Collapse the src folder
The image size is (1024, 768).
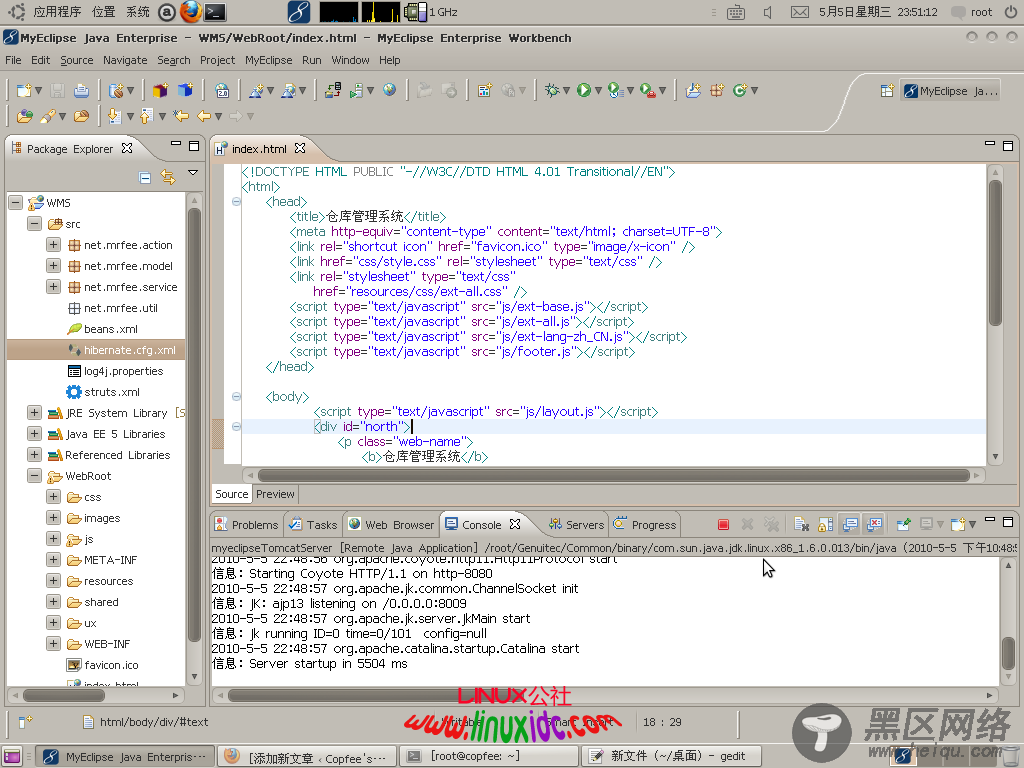pos(34,223)
